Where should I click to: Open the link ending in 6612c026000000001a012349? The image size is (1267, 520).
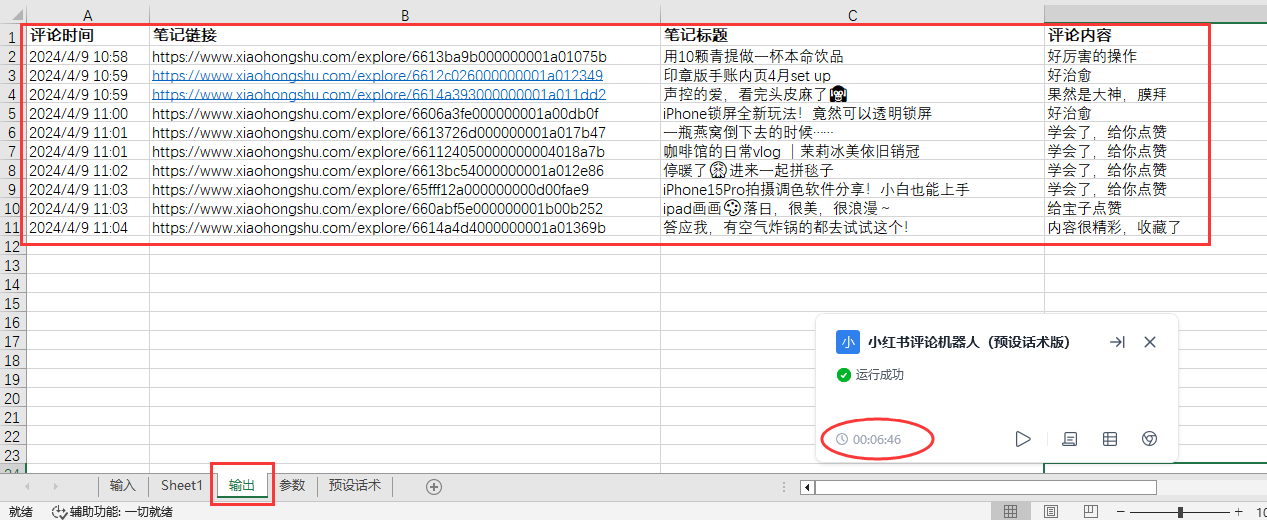coord(377,75)
